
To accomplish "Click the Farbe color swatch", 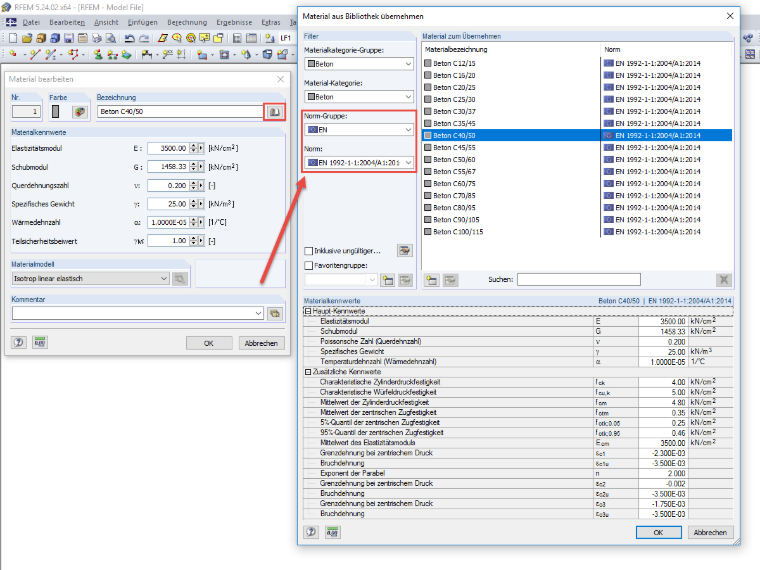I will [56, 112].
